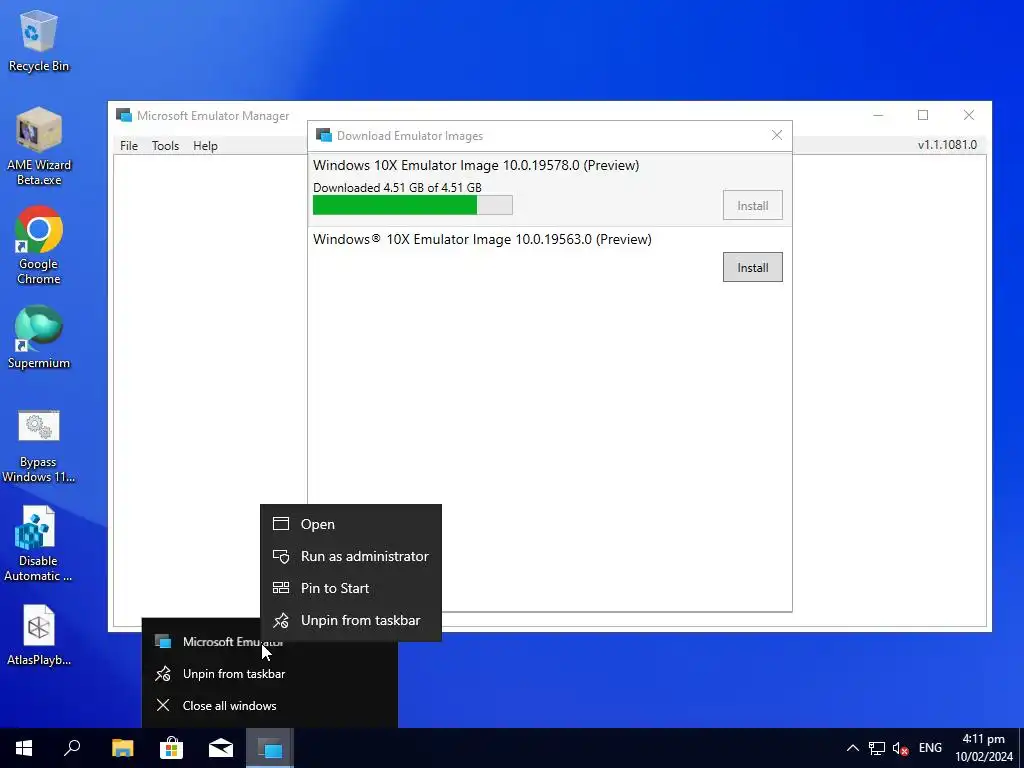Click the disabled Install button for 10.0.19578.0
Viewport: 1024px width, 768px height.
click(x=752, y=205)
